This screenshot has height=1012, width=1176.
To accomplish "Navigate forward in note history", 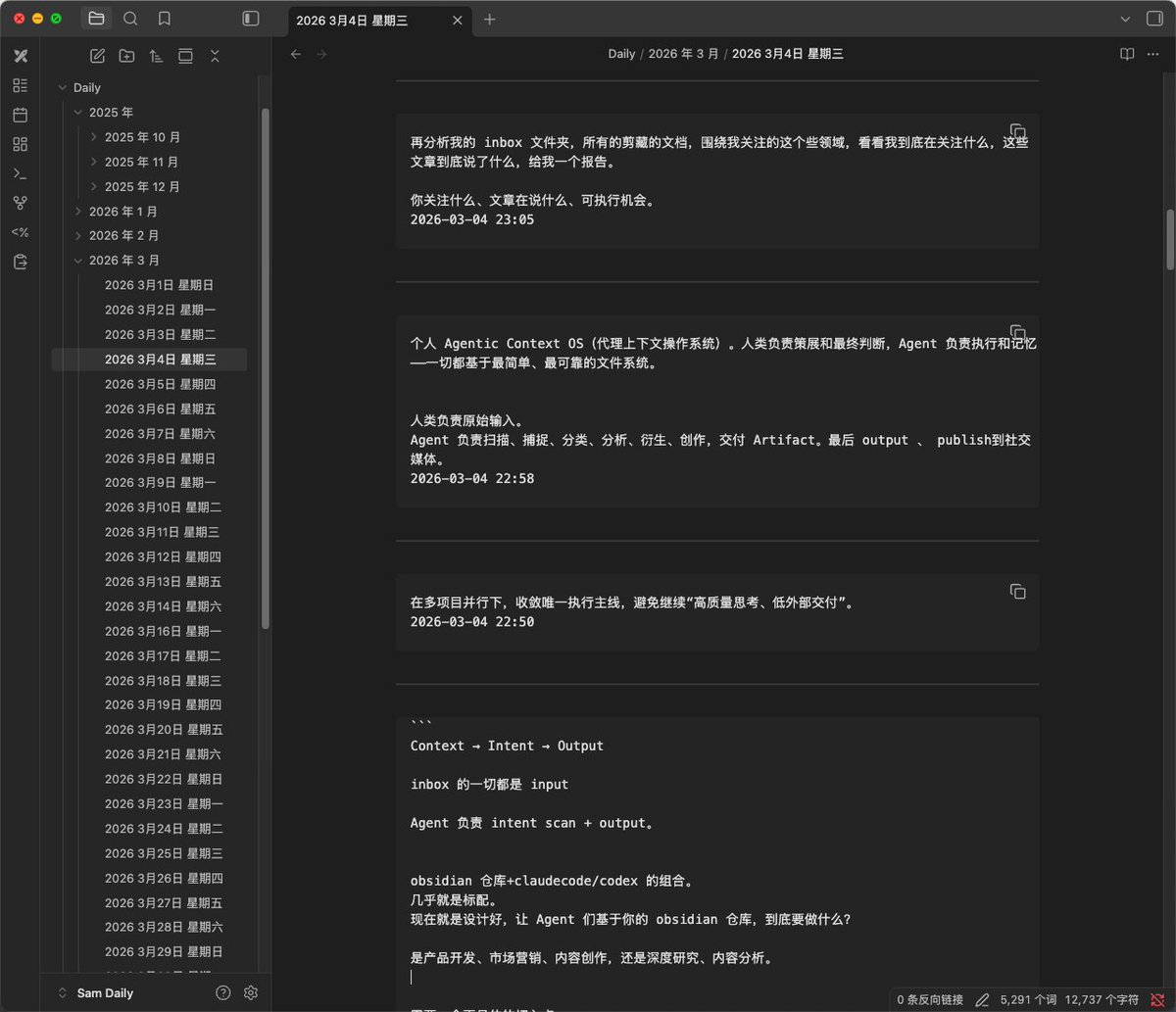I will coord(321,54).
